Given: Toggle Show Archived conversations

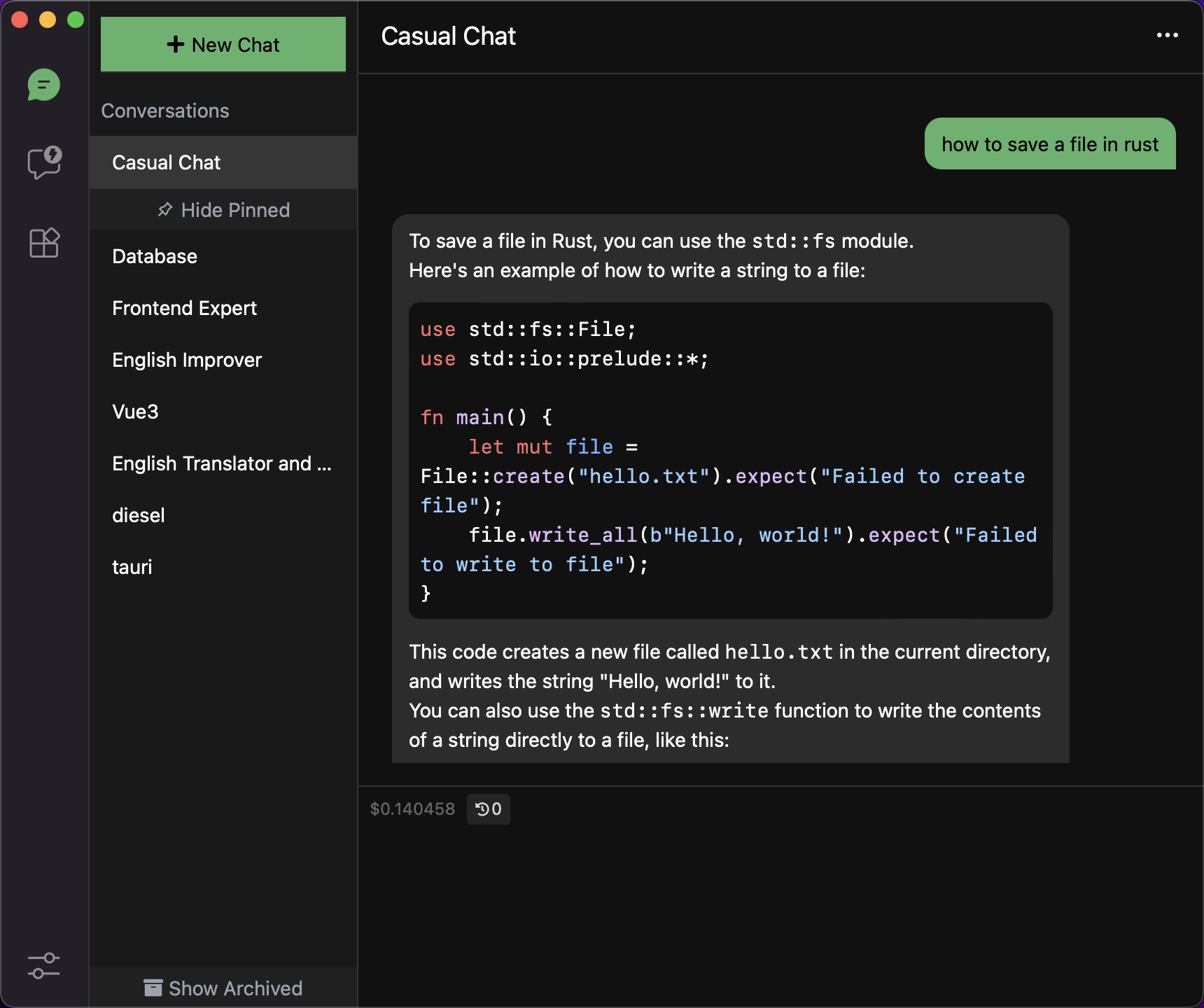Looking at the screenshot, I should tap(223, 988).
